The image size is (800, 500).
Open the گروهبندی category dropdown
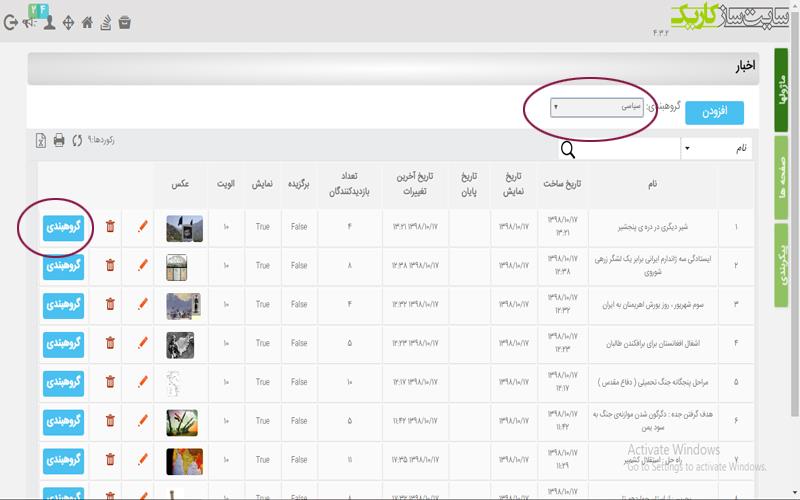pos(596,107)
